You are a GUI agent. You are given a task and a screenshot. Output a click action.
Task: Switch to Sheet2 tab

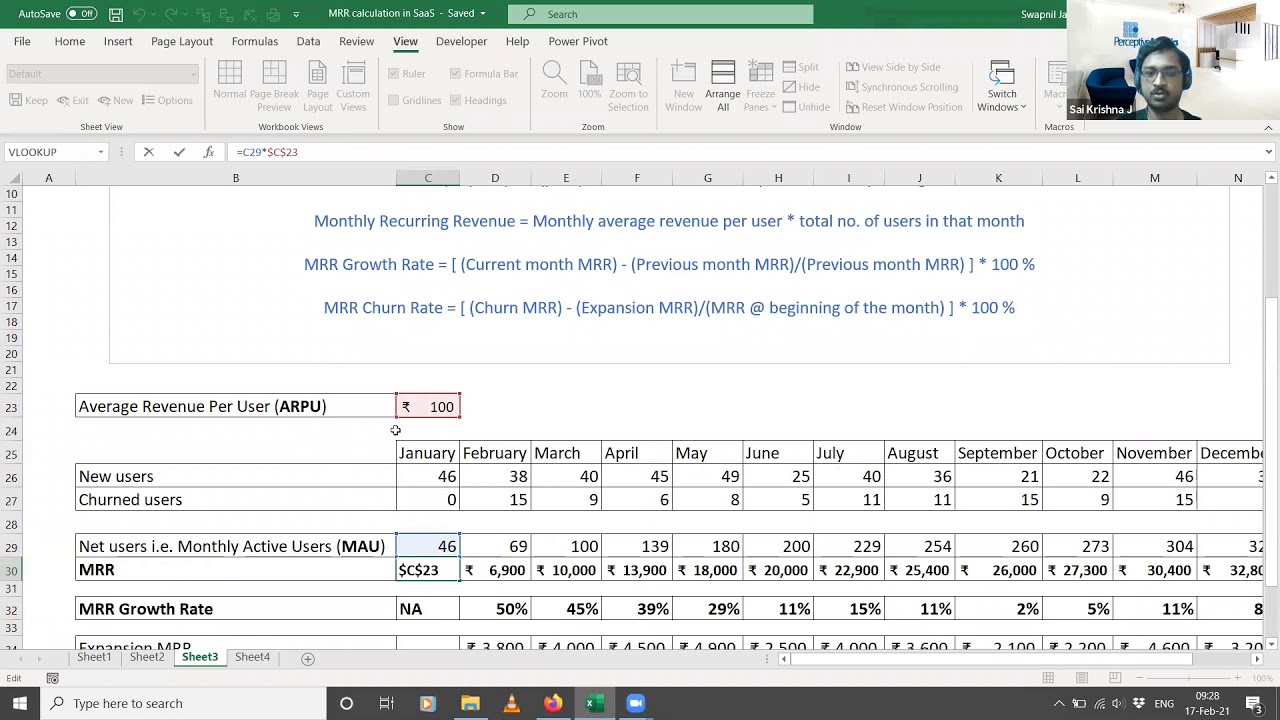click(x=146, y=657)
